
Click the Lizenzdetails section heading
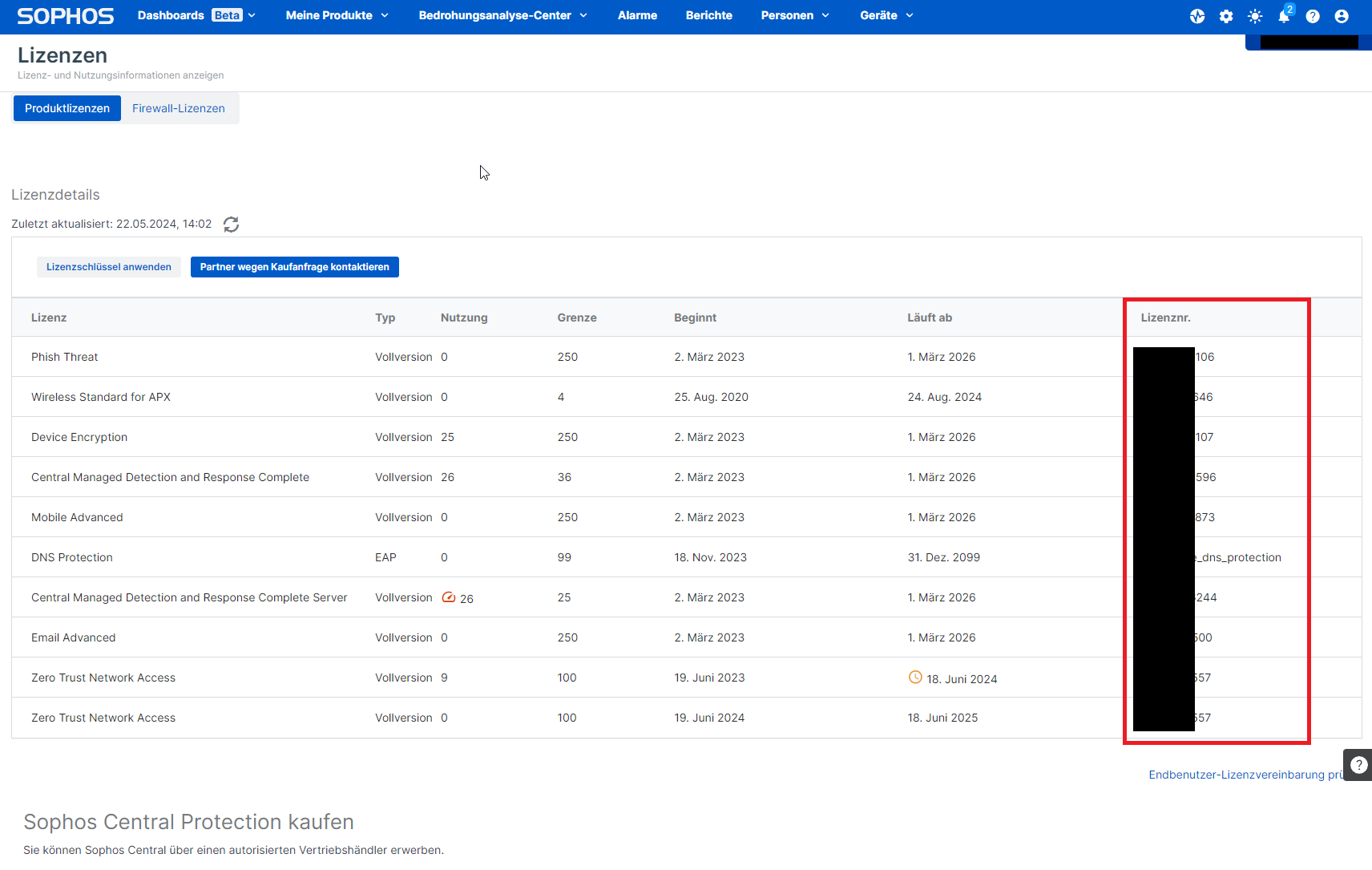click(x=55, y=195)
